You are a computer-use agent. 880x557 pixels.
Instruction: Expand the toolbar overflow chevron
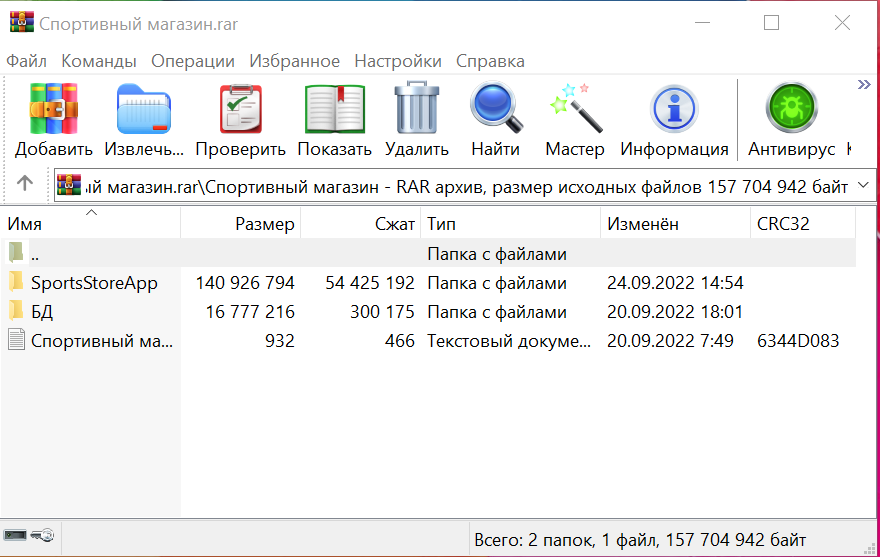(x=865, y=86)
